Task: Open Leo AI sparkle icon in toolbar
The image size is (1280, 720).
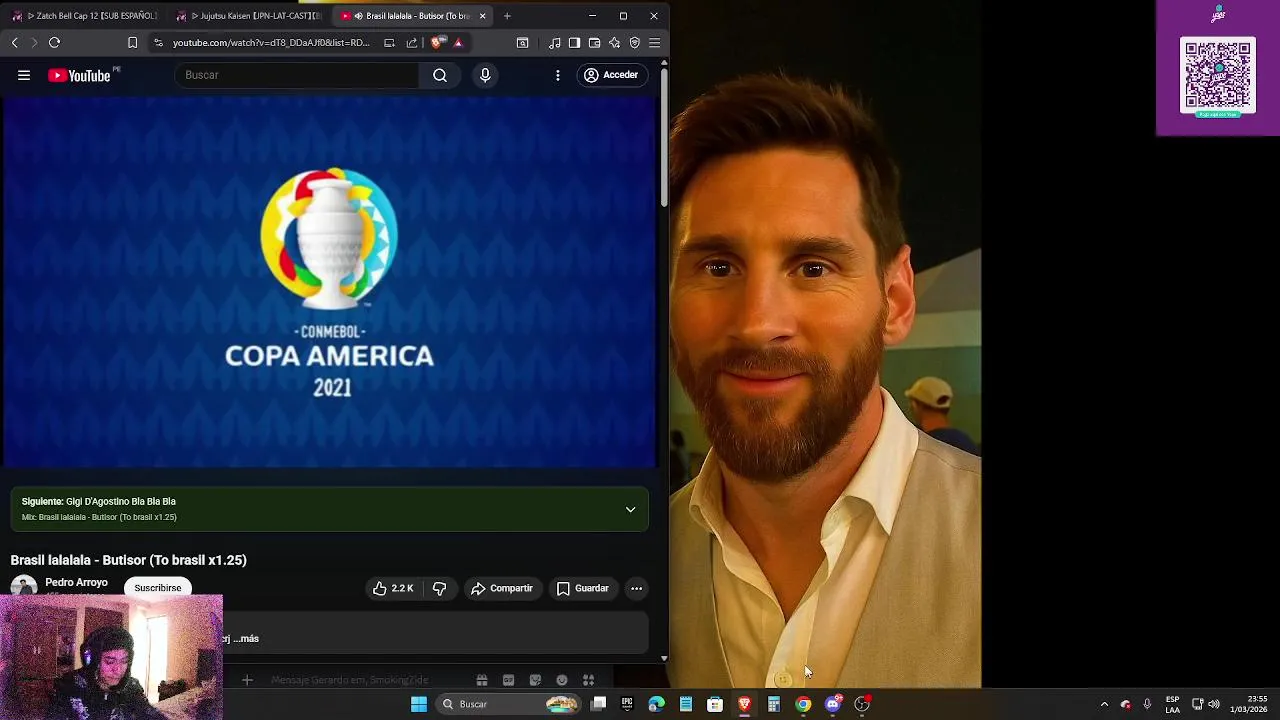Action: coord(614,43)
